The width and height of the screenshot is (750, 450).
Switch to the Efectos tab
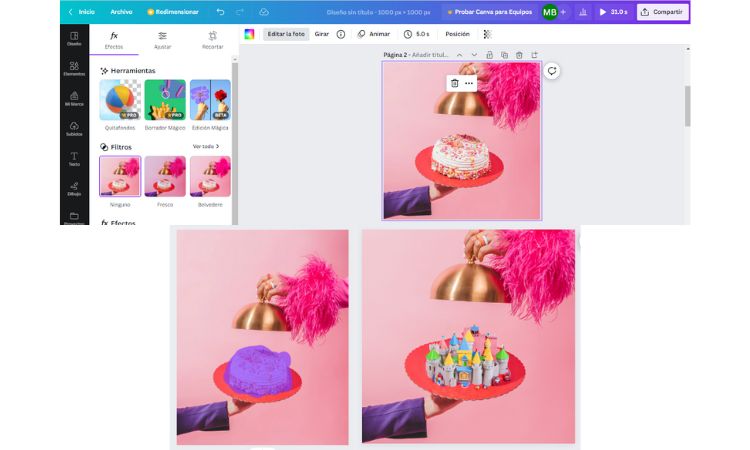click(x=114, y=40)
